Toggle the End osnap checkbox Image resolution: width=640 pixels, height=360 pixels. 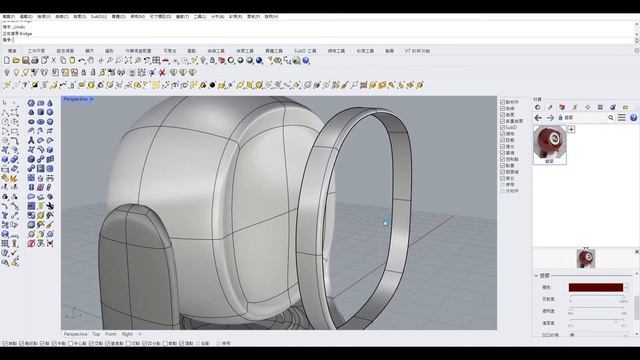pyautogui.click(x=5, y=344)
